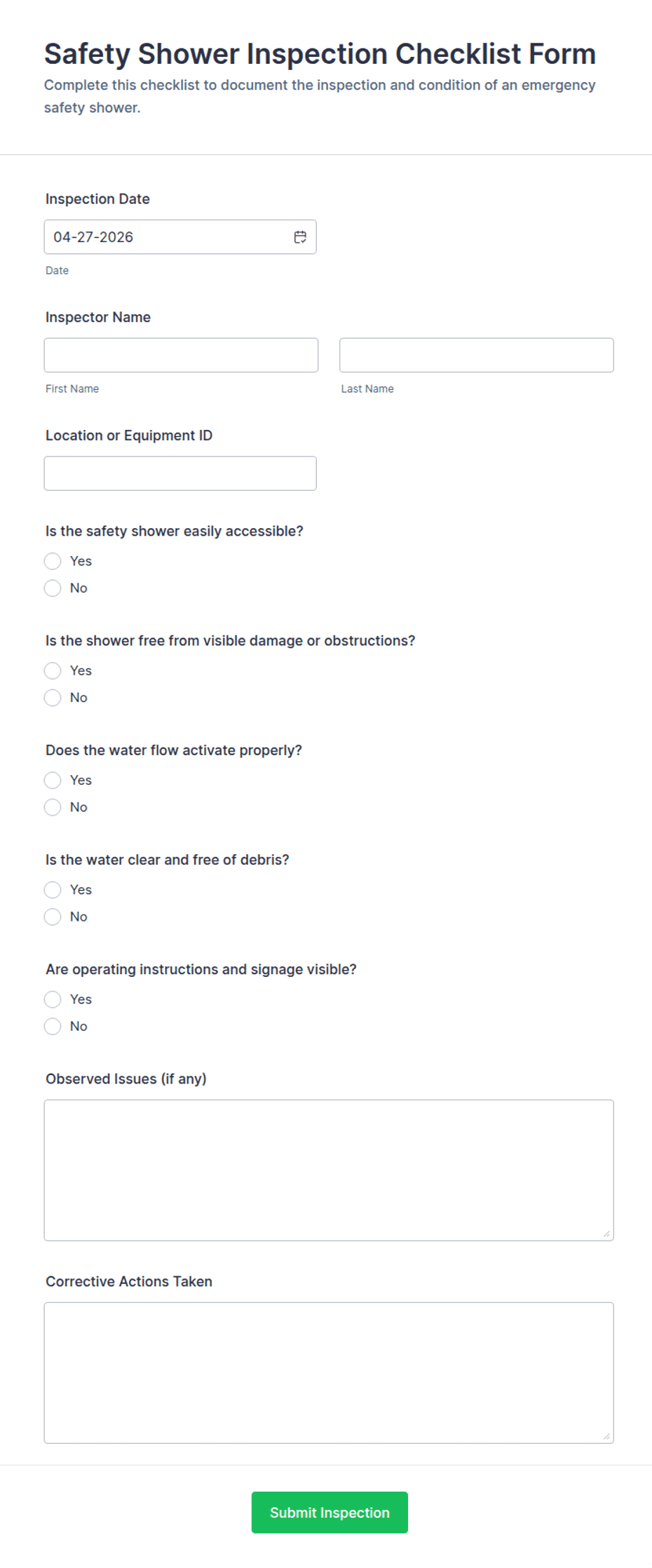
Task: Choose No for free from visible damage
Action: point(53,698)
